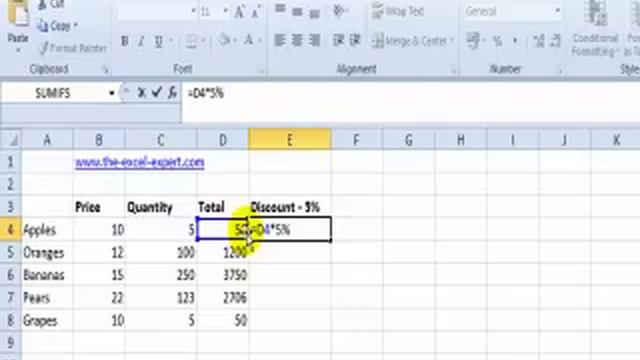The image size is (640, 360).
Task: Click the Quantity header cell
Action: 161,207
